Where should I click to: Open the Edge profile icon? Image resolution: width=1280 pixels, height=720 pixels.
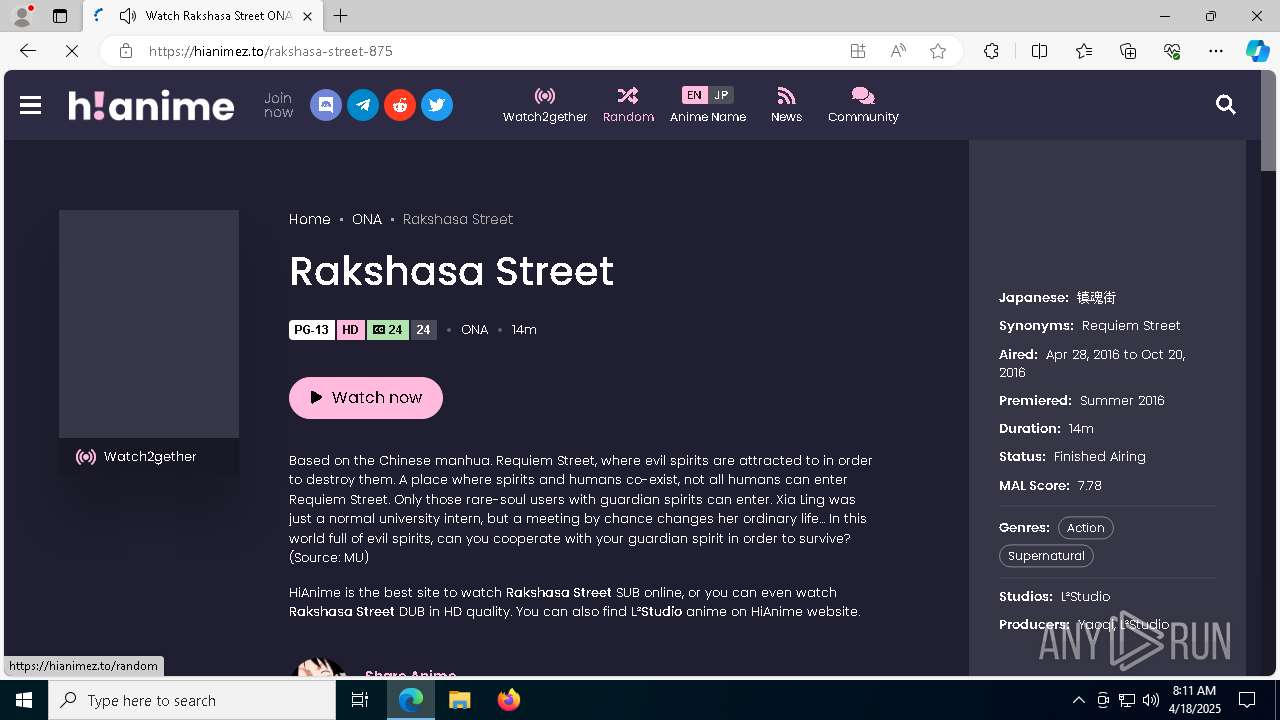pos(22,16)
